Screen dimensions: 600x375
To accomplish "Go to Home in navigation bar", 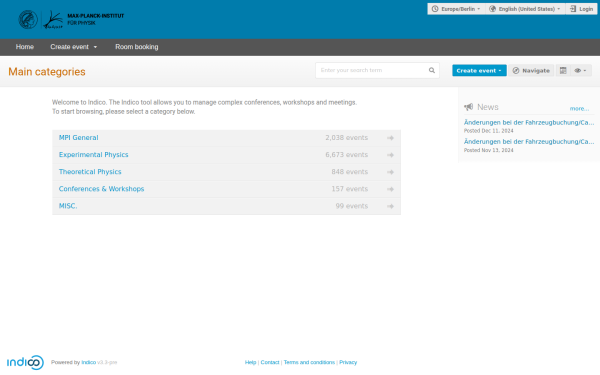I will click(x=25, y=47).
